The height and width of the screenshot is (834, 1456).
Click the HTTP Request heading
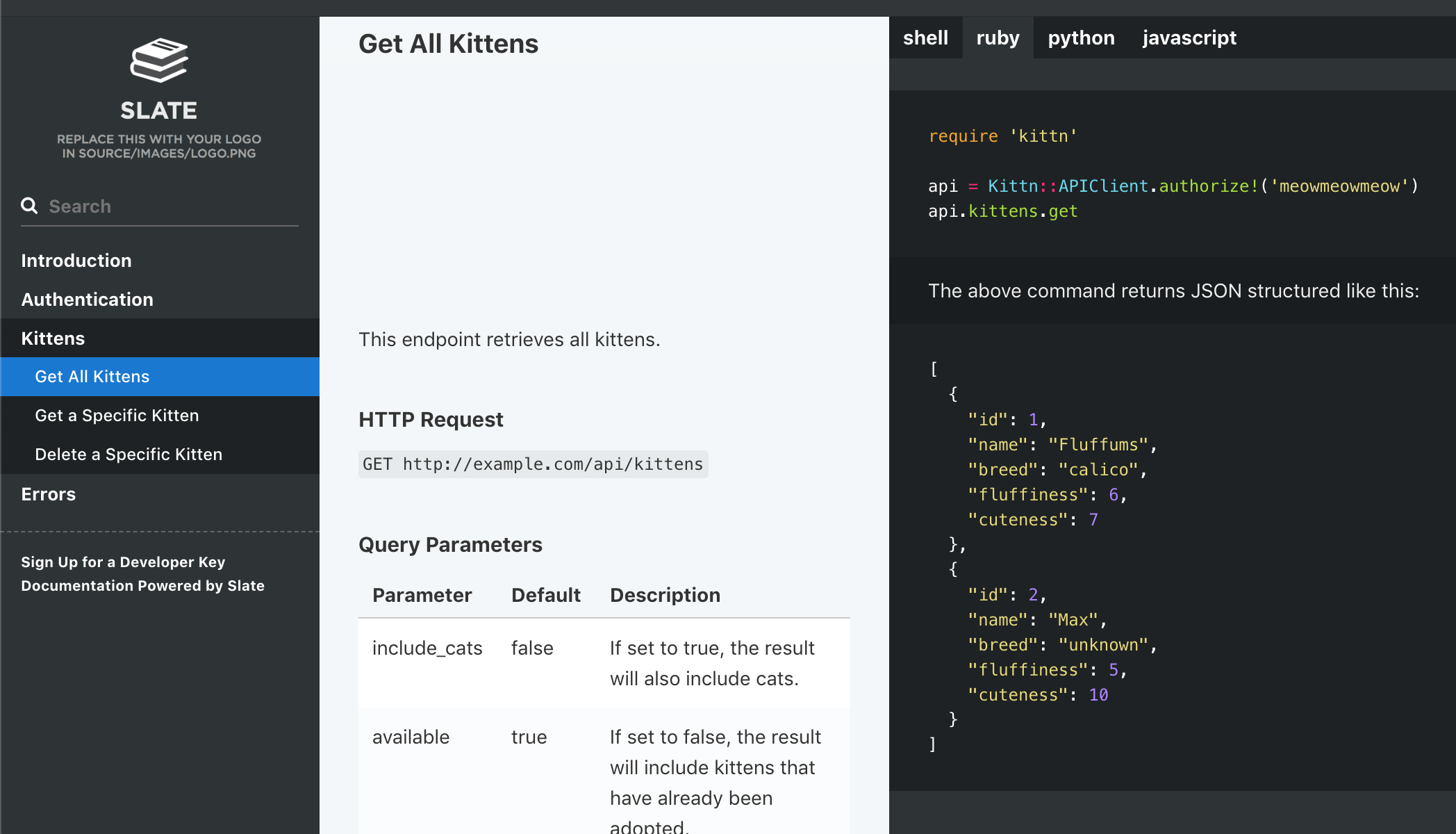431,420
